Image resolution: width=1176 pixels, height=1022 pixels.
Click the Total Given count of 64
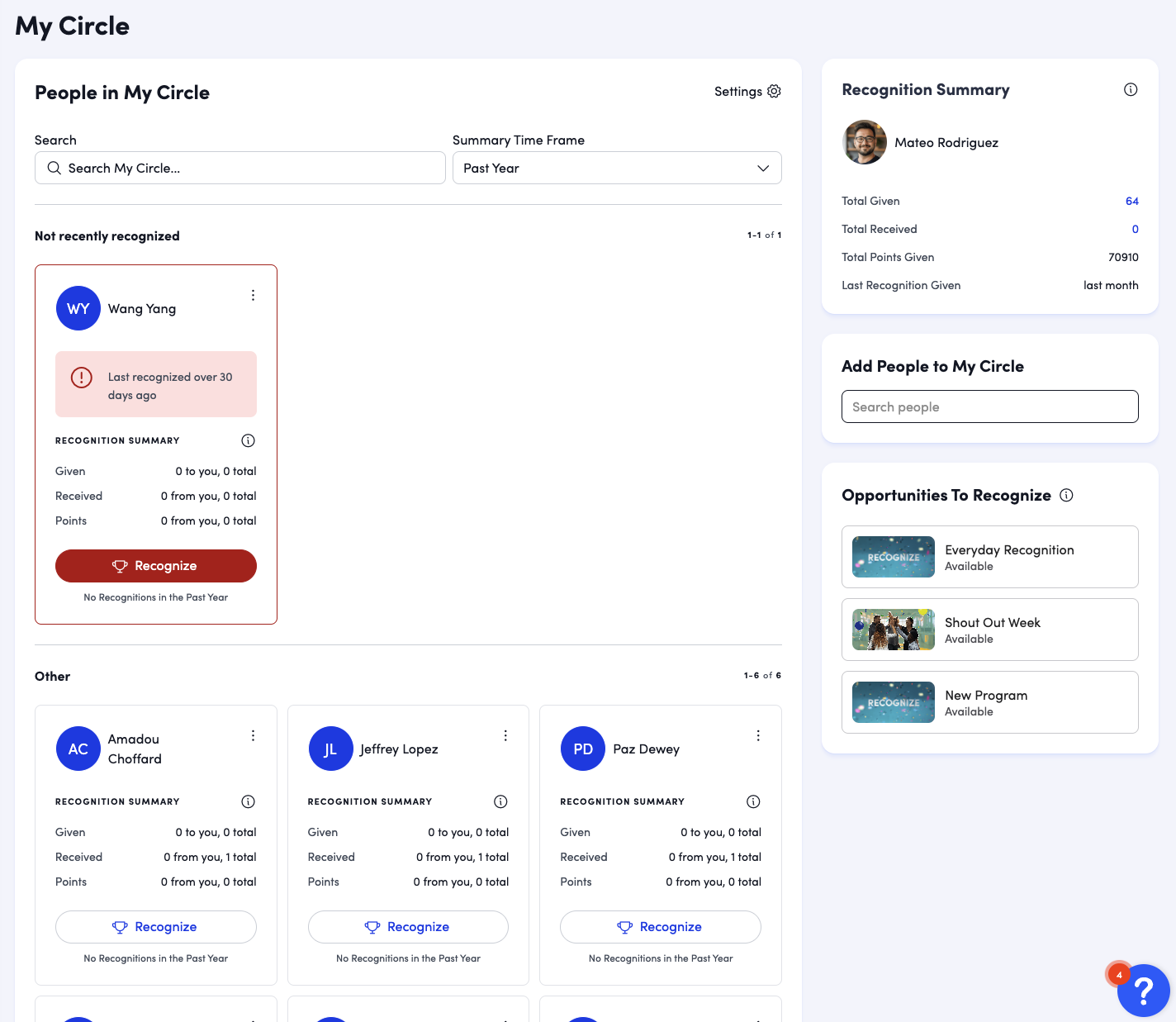tap(1131, 202)
